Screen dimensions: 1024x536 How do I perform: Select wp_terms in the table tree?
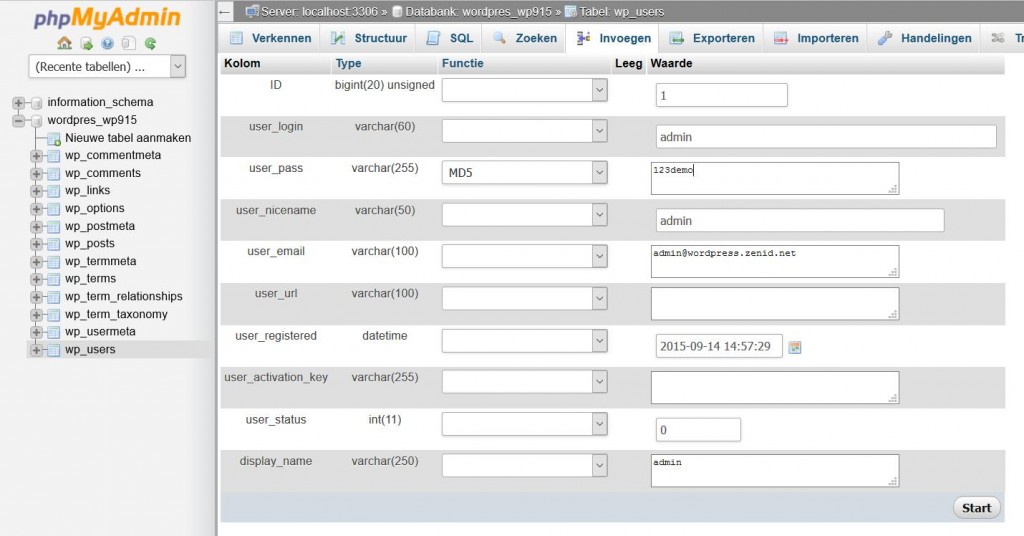click(x=90, y=279)
